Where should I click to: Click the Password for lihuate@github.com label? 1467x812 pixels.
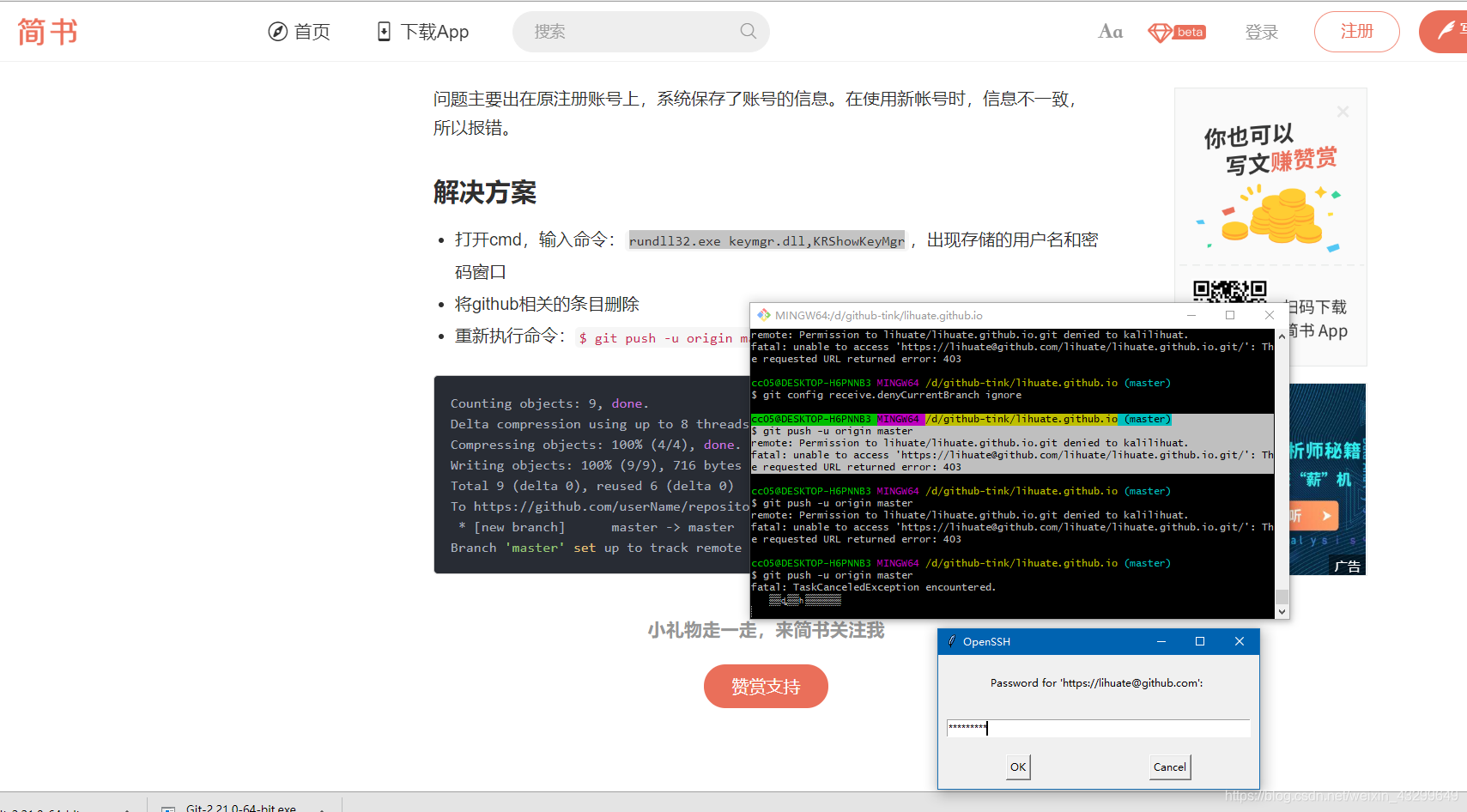tap(1097, 683)
